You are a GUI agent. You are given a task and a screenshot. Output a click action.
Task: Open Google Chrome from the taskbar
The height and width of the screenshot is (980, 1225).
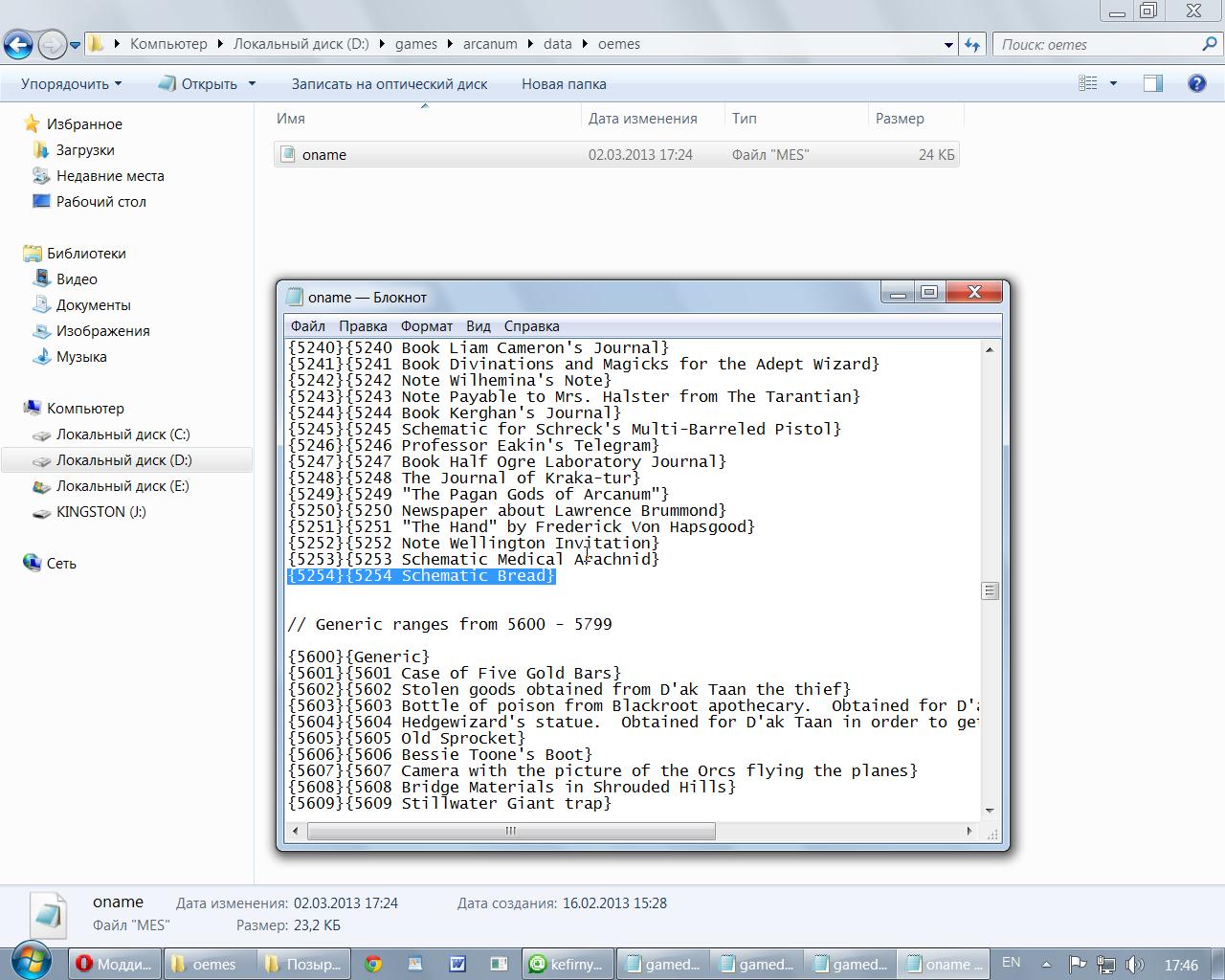tap(373, 964)
